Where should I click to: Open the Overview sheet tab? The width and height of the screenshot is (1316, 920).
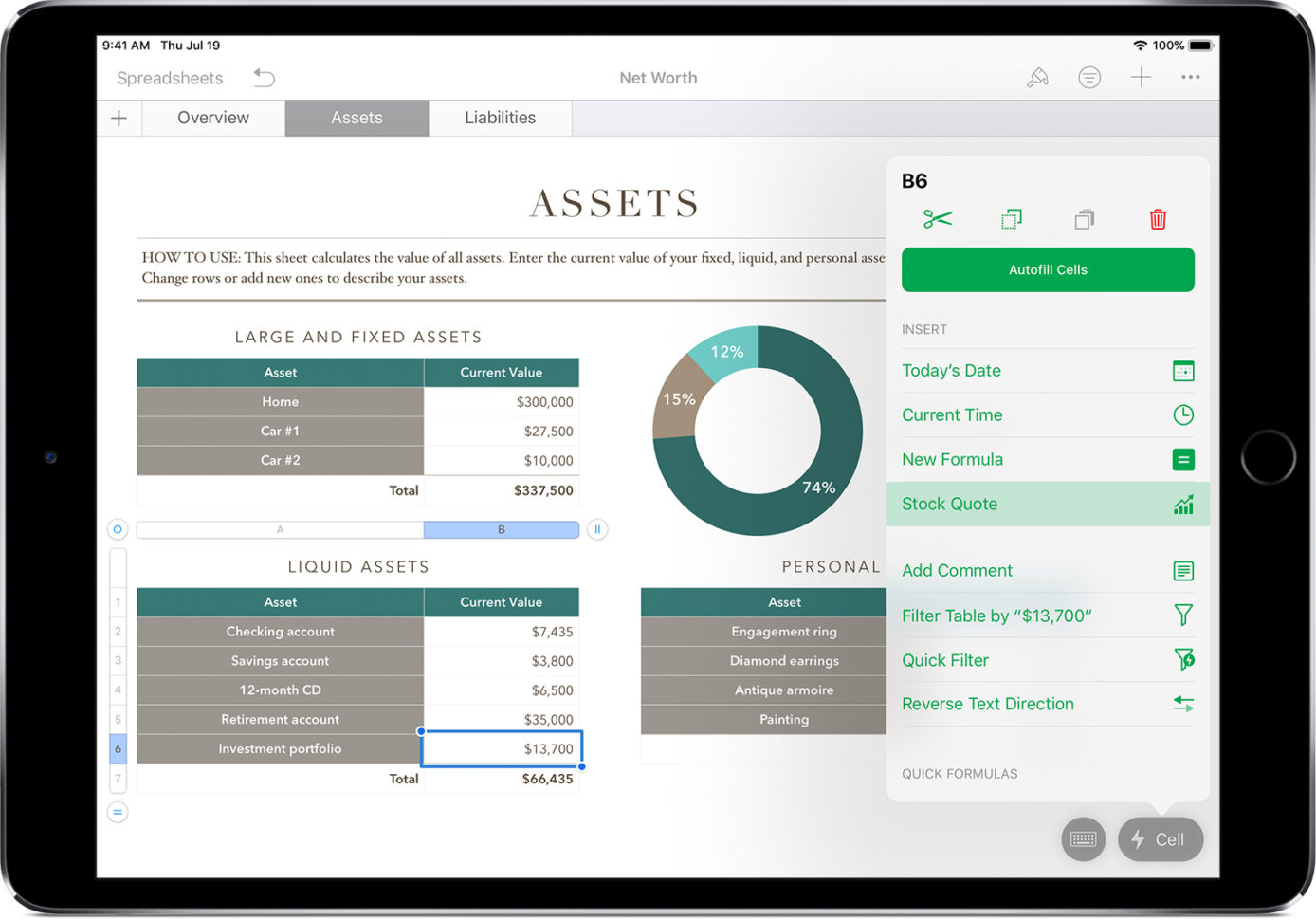[x=212, y=118]
